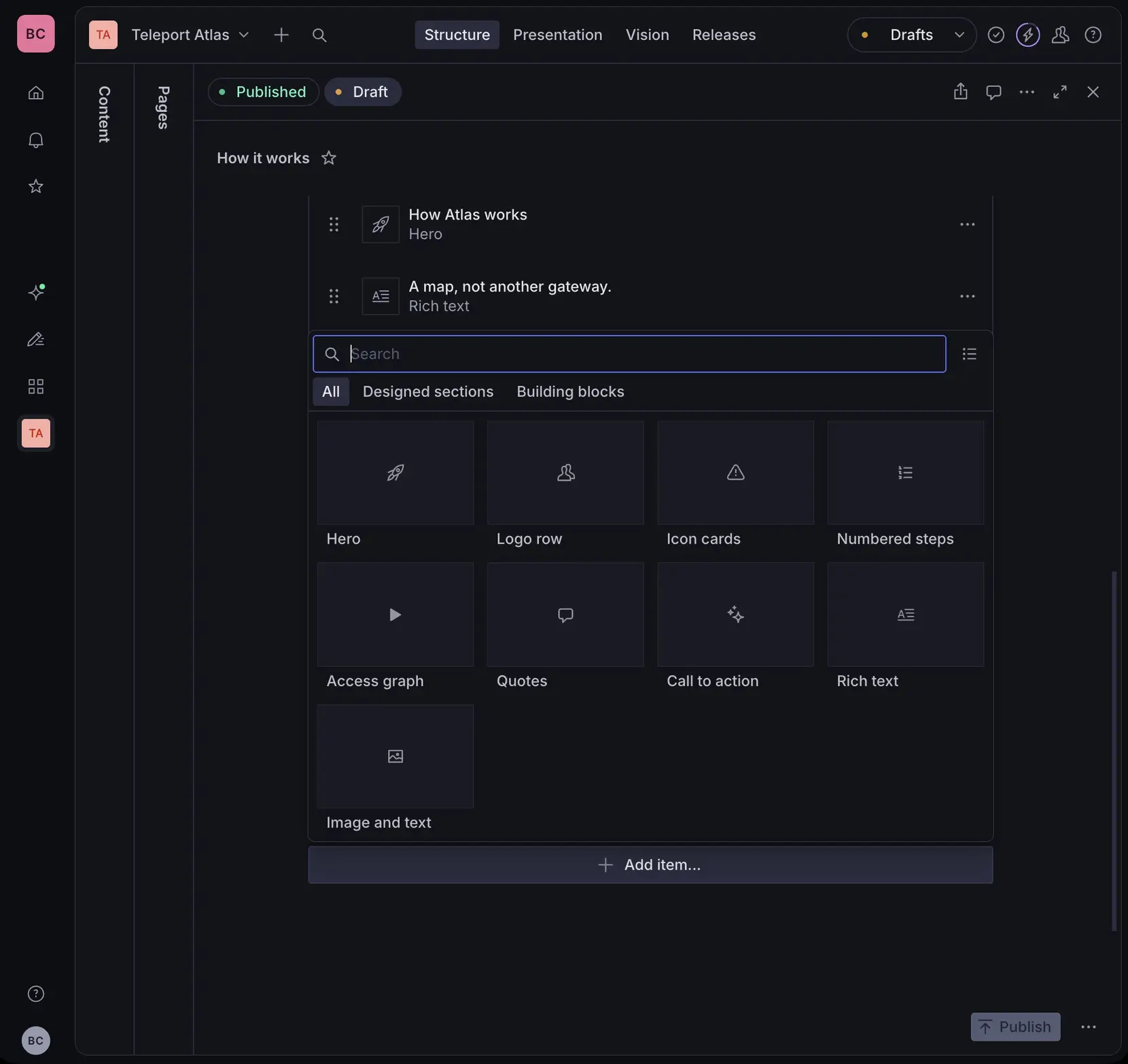Image resolution: width=1128 pixels, height=1064 pixels.
Task: Click the share icon in document header
Action: coord(960,92)
